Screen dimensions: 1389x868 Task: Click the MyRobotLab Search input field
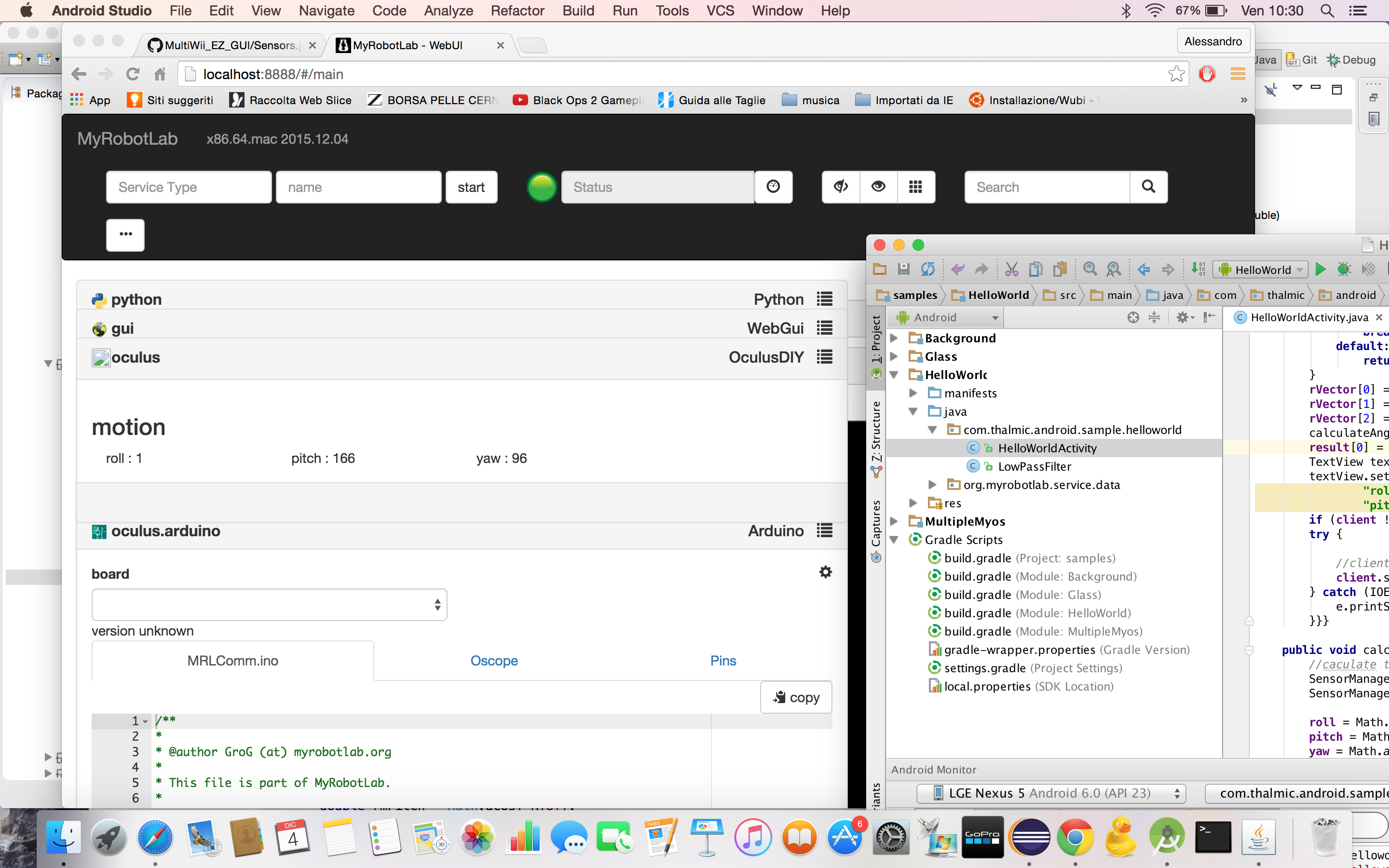[1048, 187]
